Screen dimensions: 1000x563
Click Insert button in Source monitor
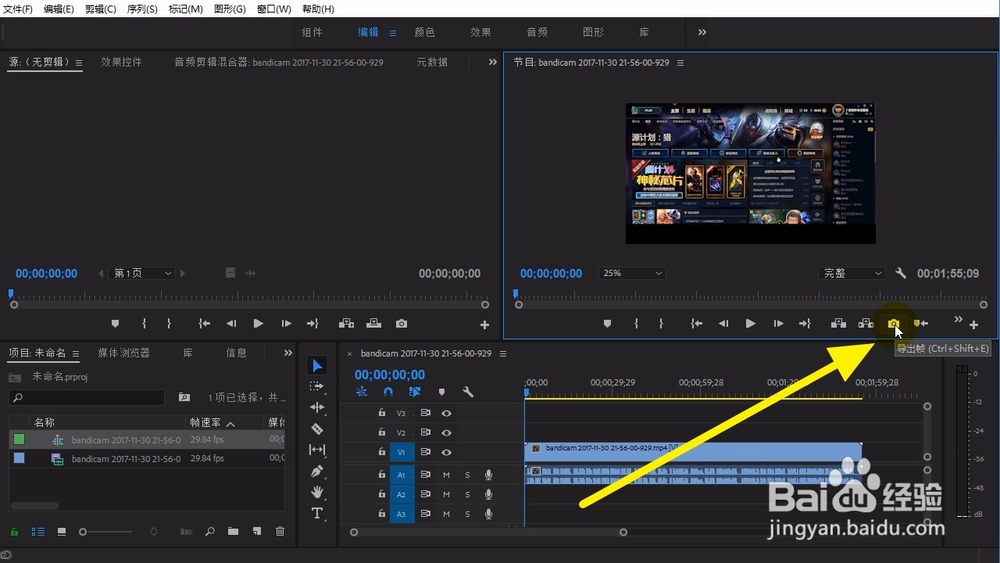point(346,324)
